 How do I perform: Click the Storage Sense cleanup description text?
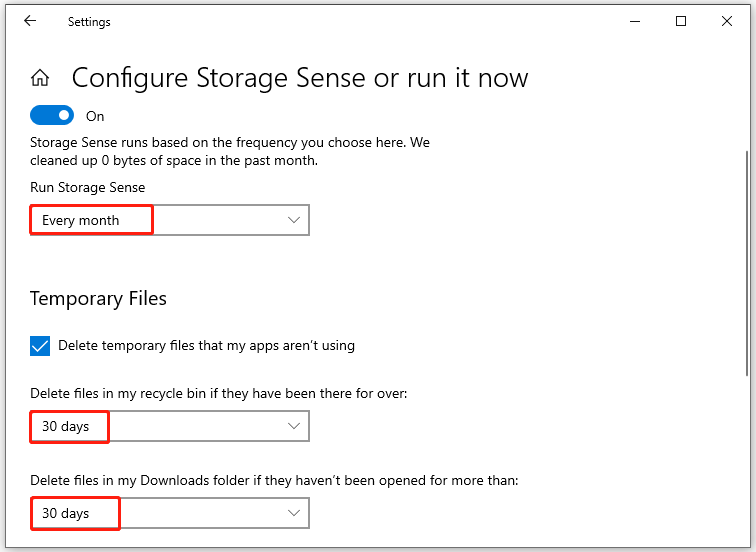pos(229,150)
